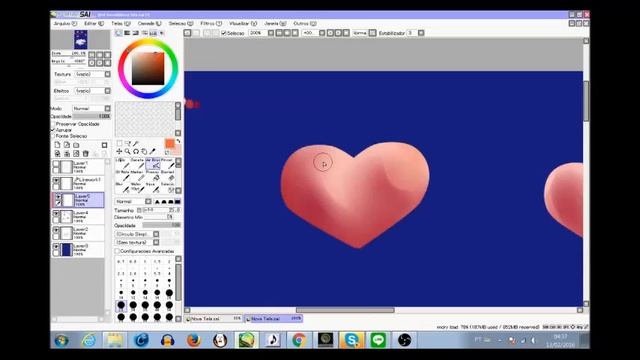Screen dimensions: 640x360
Task: Select the Layer2 layer row
Action: pos(78,233)
